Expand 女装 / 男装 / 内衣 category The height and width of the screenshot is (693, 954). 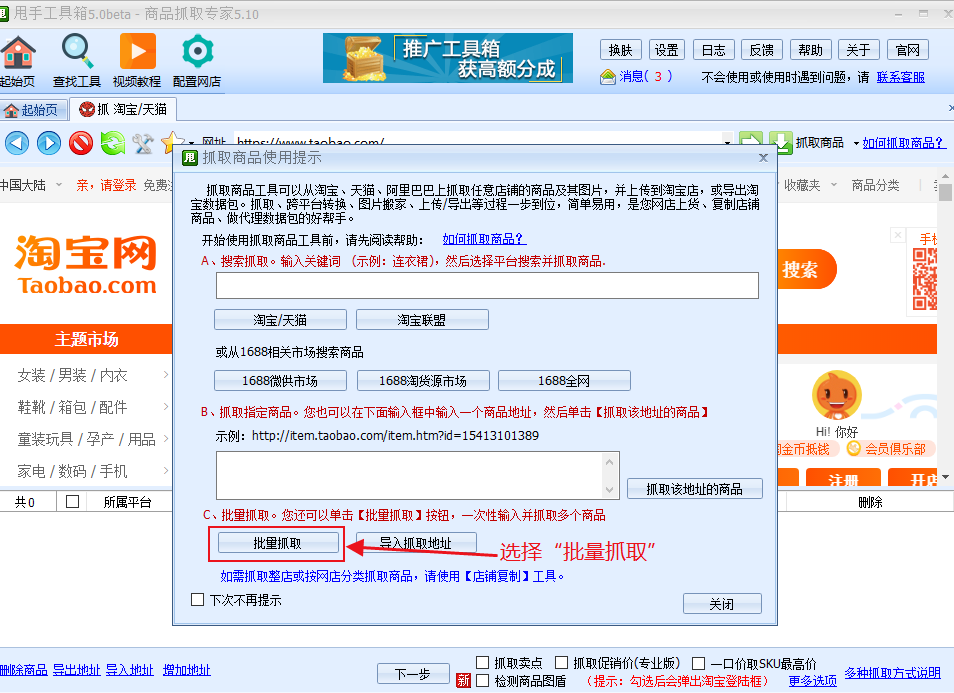click(165, 375)
